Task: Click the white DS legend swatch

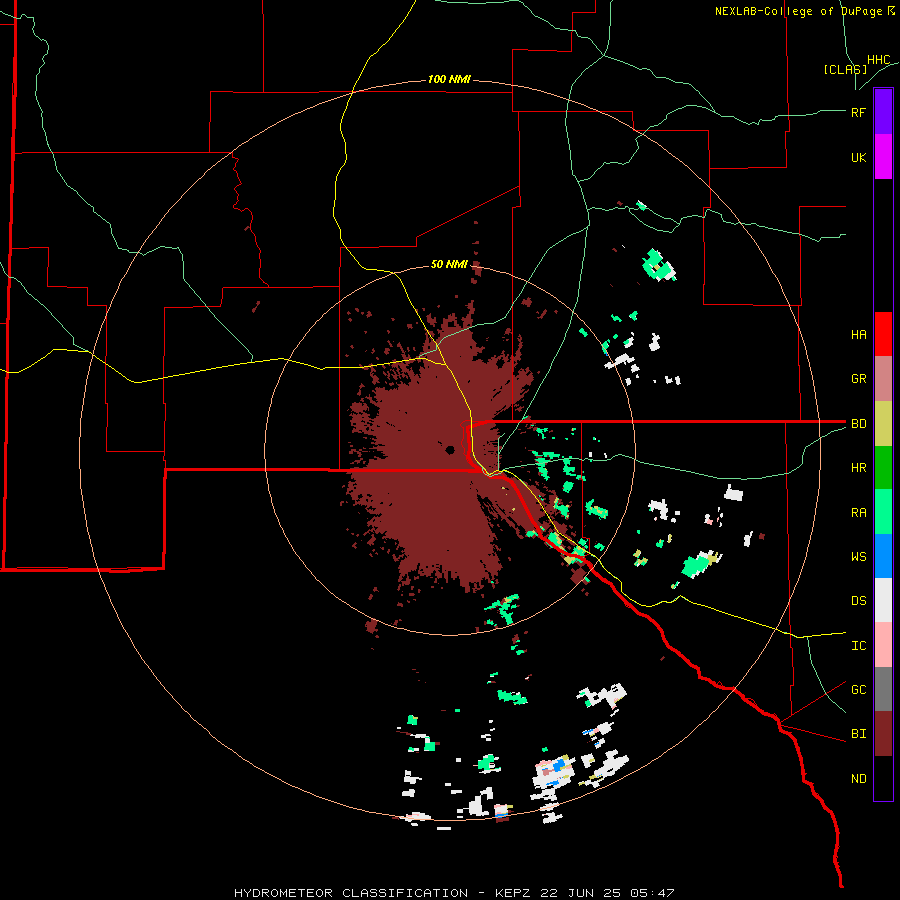Action: [883, 600]
